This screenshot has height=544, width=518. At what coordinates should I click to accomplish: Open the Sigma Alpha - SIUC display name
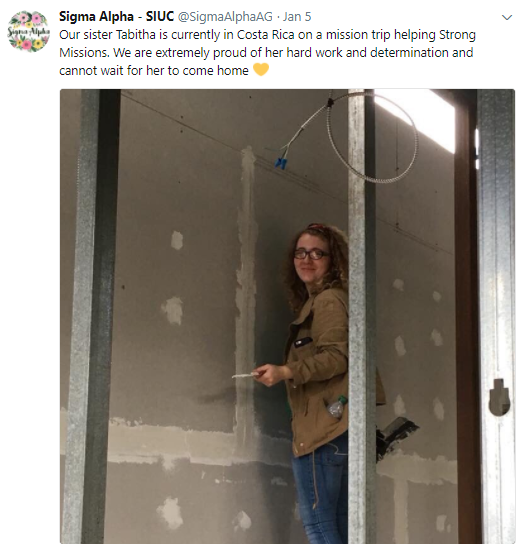pyautogui.click(x=116, y=16)
